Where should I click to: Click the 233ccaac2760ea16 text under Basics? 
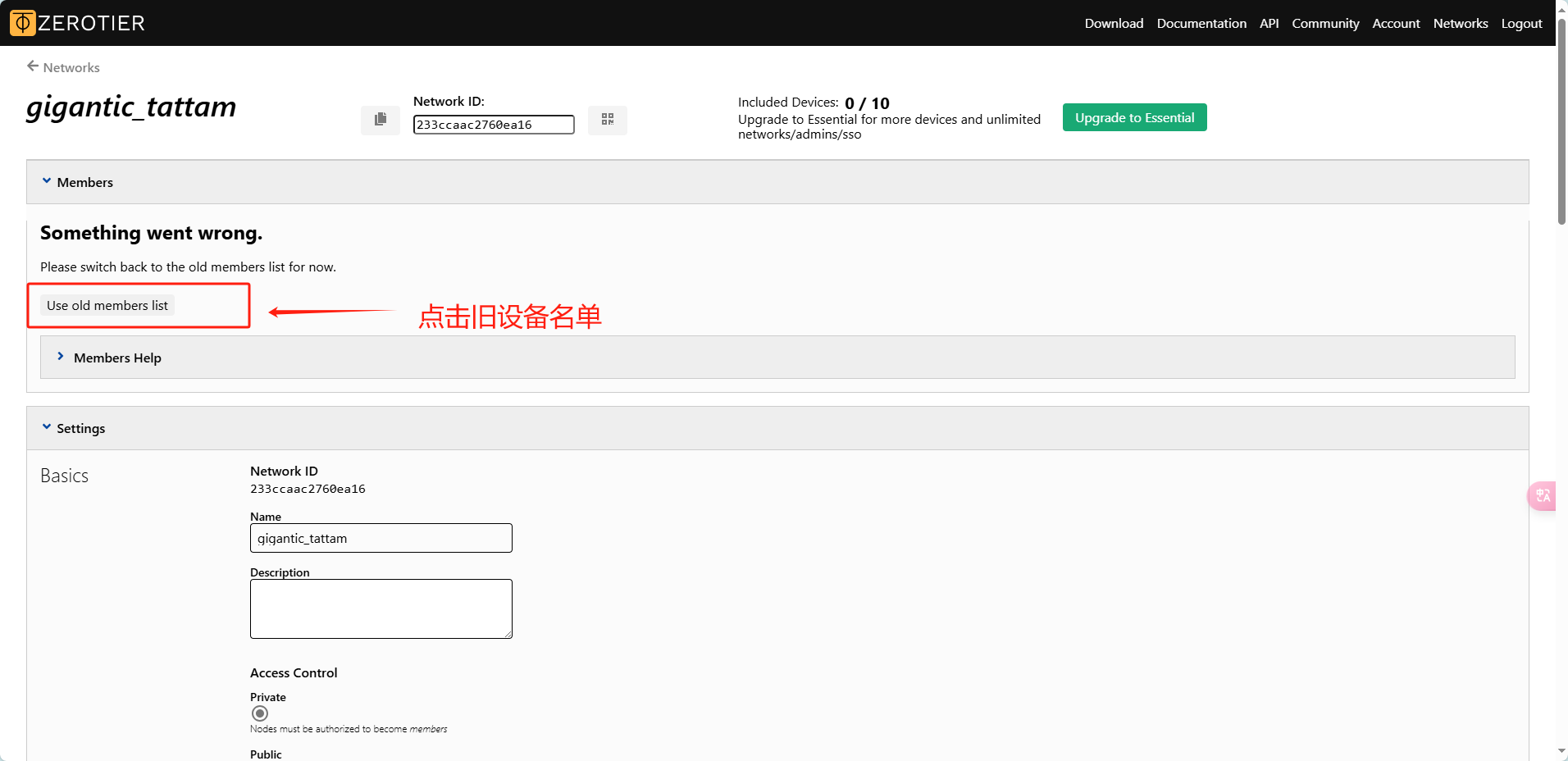pos(308,489)
